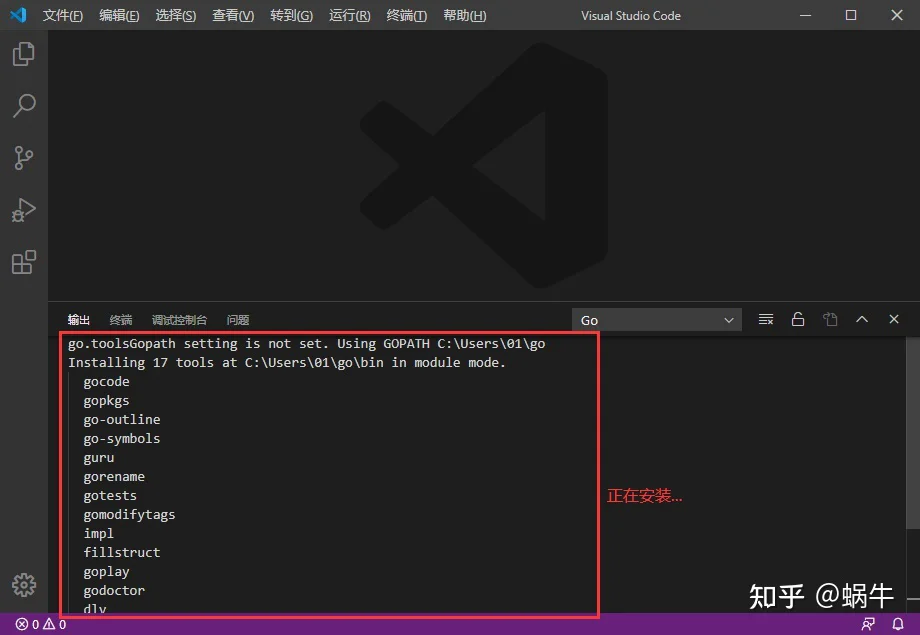Close the Visual Studio Code window
The width and height of the screenshot is (920, 635).
897,15
